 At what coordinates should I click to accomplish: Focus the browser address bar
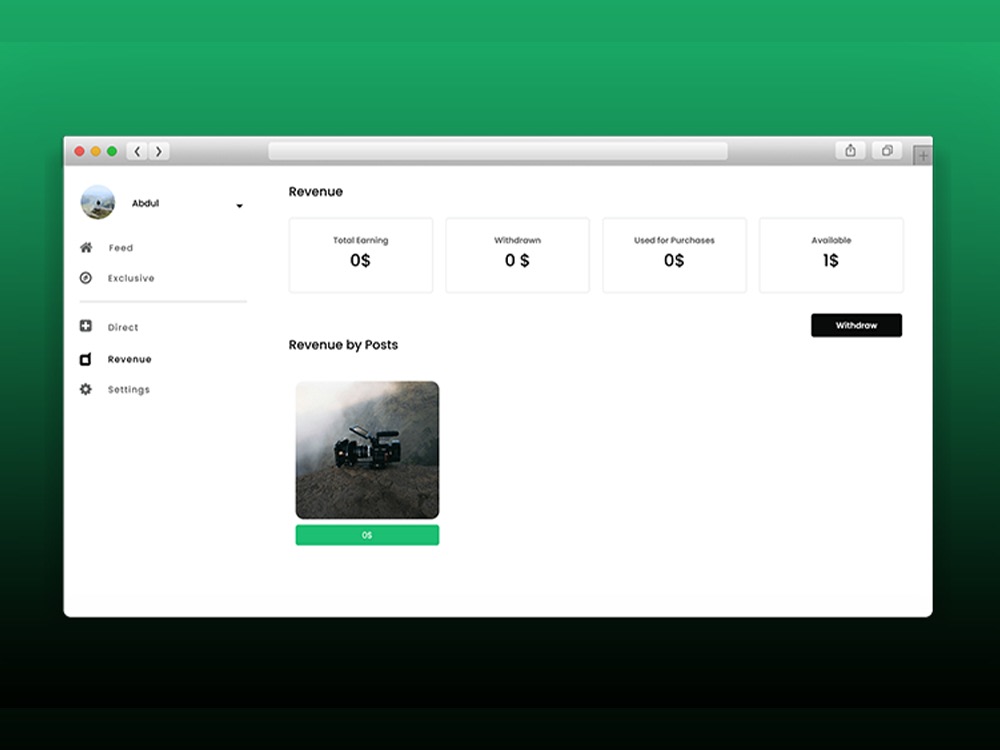point(498,151)
